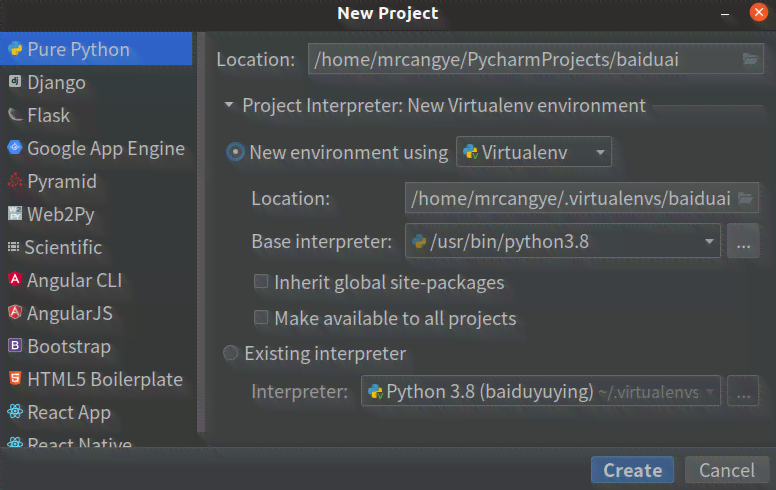Select Pure Python project type
The width and height of the screenshot is (776, 490).
[x=96, y=49]
